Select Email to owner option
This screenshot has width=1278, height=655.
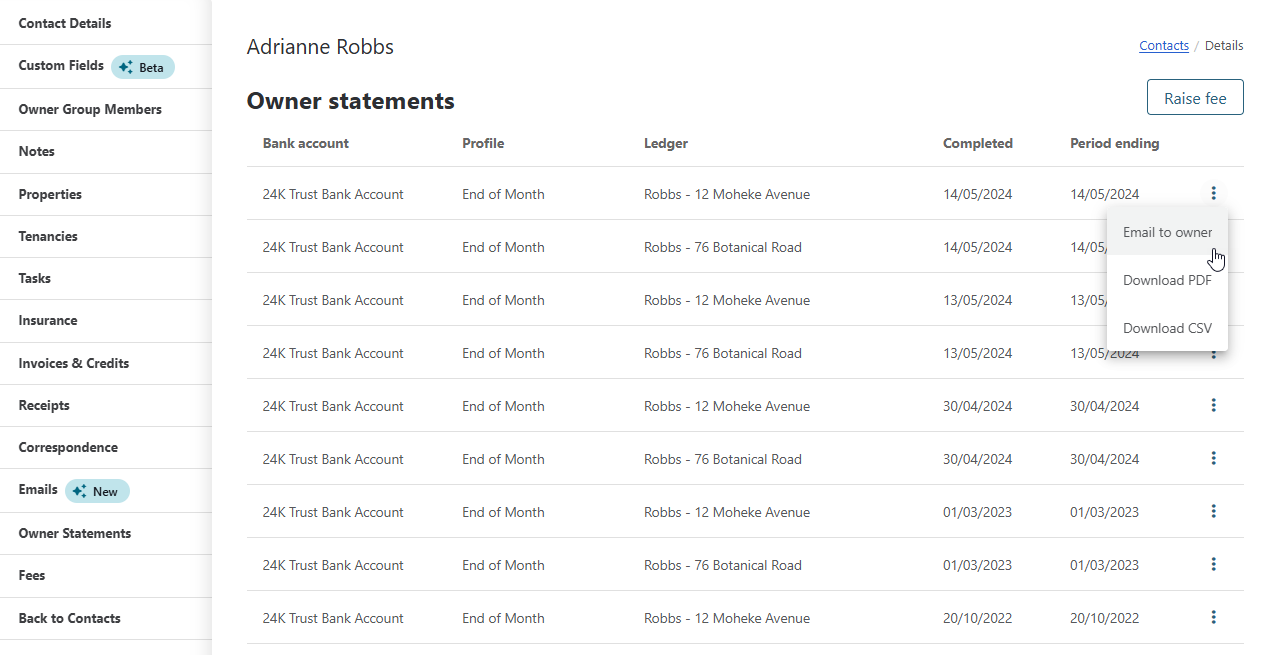[x=1167, y=232]
